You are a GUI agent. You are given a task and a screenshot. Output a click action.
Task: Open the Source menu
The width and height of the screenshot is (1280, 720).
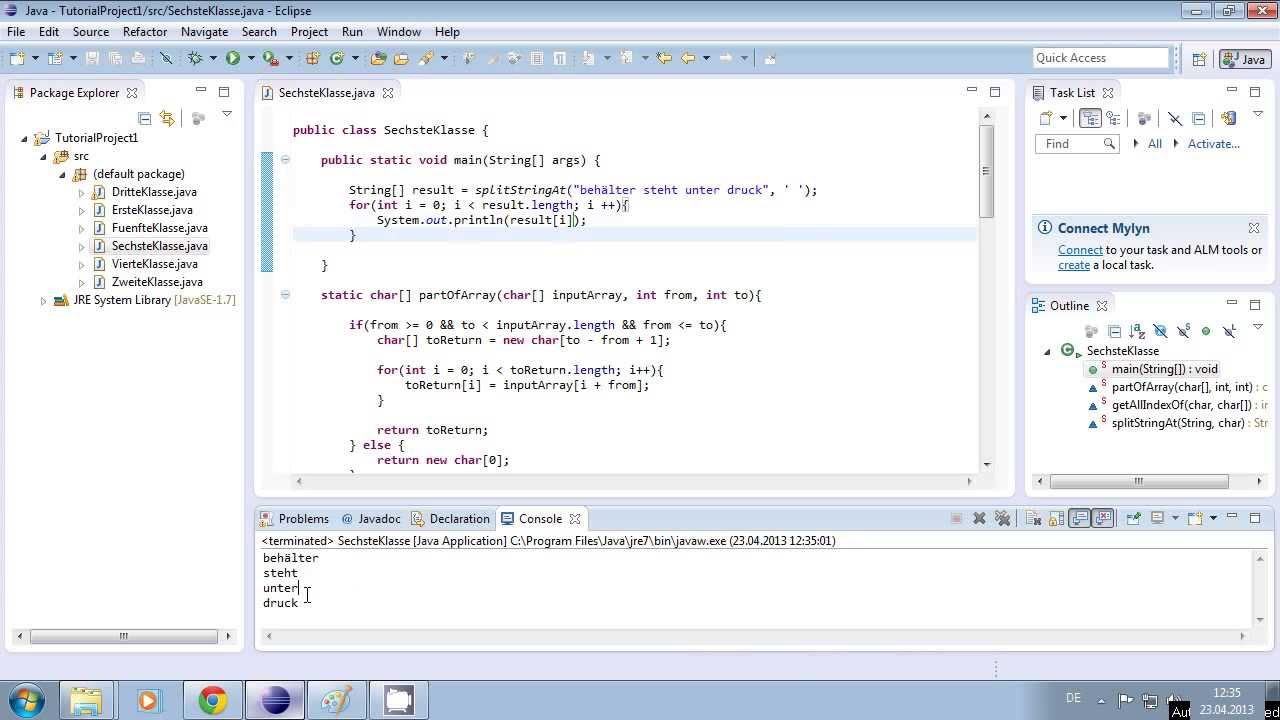[x=90, y=32]
